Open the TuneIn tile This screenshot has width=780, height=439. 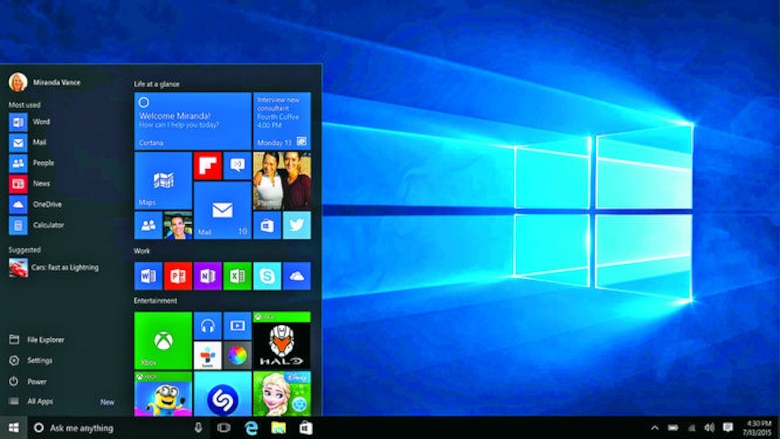207,355
